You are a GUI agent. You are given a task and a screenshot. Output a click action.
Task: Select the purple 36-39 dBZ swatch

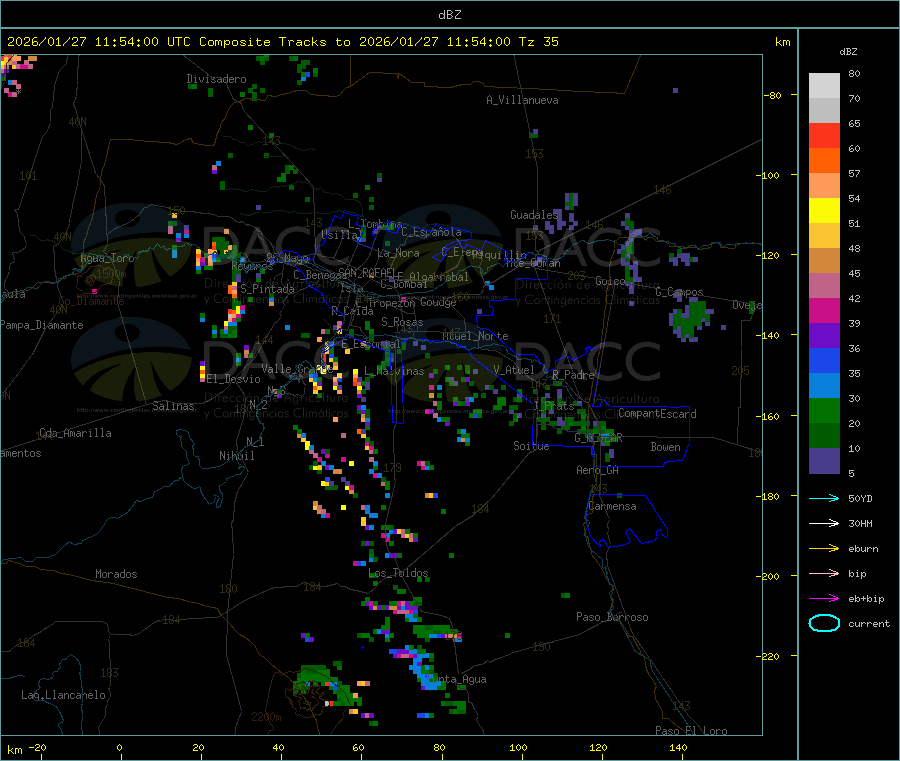click(x=824, y=336)
